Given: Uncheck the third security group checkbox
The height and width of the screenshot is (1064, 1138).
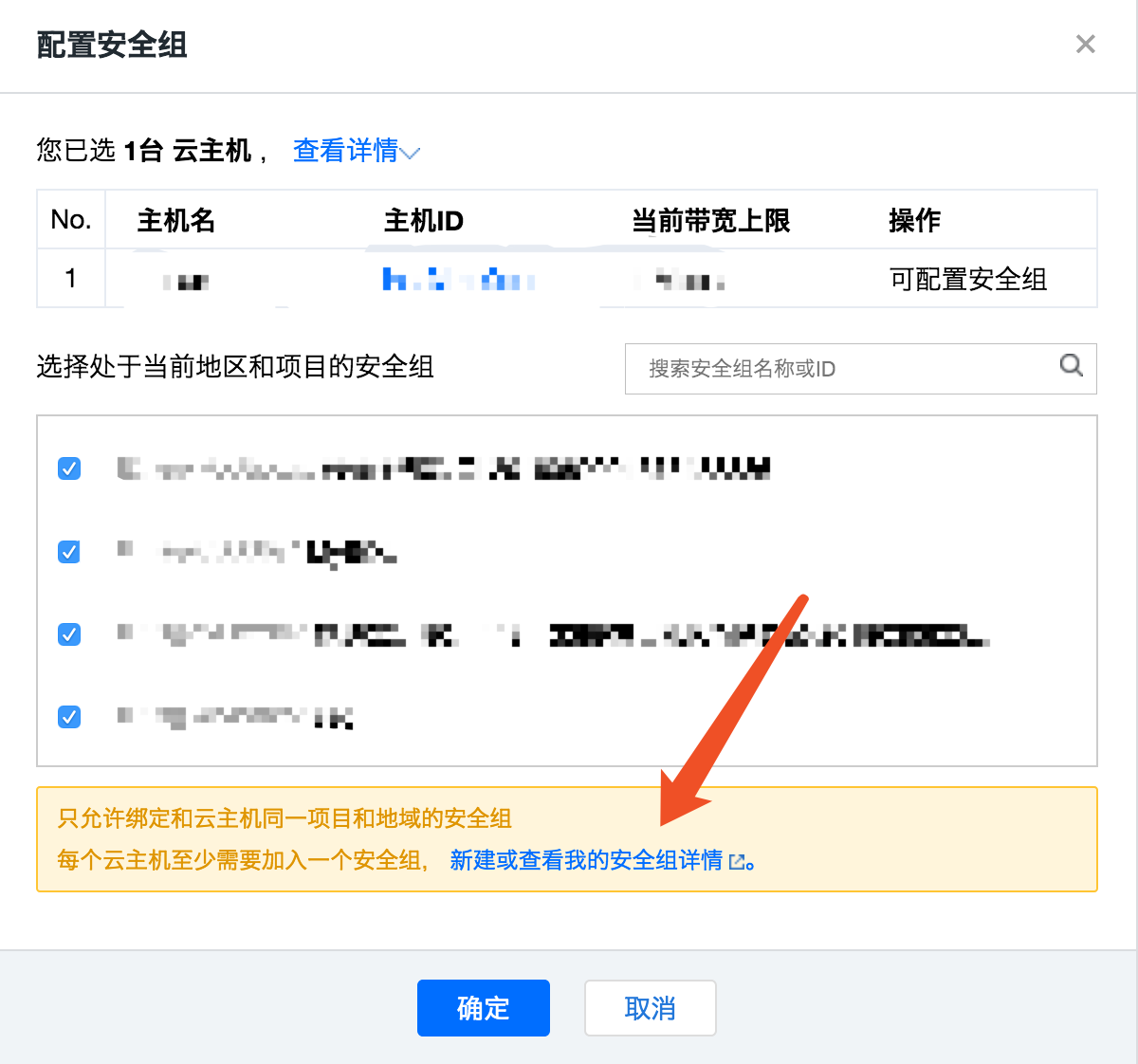Looking at the screenshot, I should 69,634.
